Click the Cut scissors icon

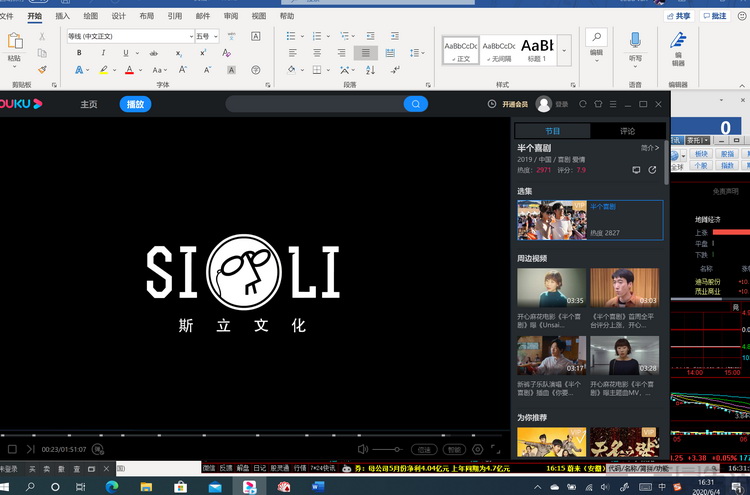[x=42, y=36]
